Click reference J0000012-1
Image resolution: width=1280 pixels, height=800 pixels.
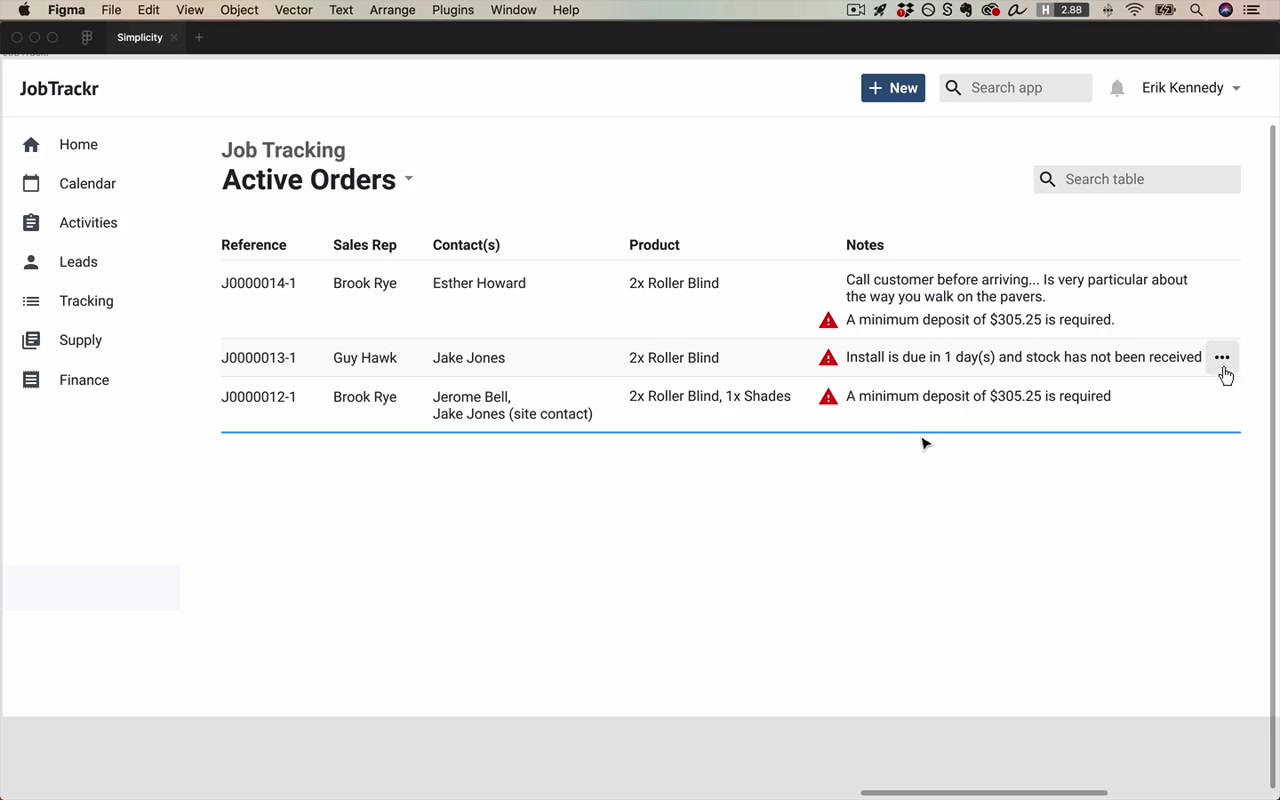coord(259,397)
